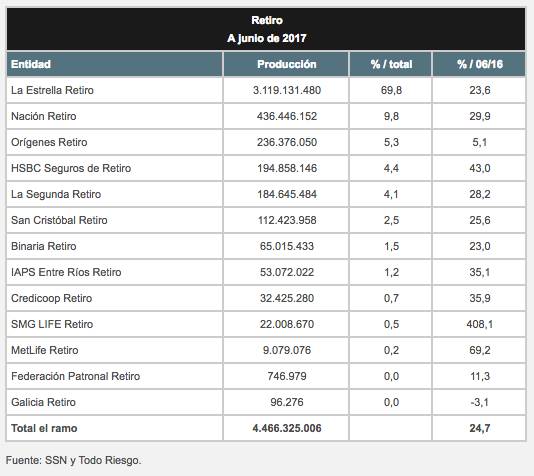Click the 23,6 variation cell
Image resolution: width=534 pixels, height=476 pixels.
click(x=479, y=90)
